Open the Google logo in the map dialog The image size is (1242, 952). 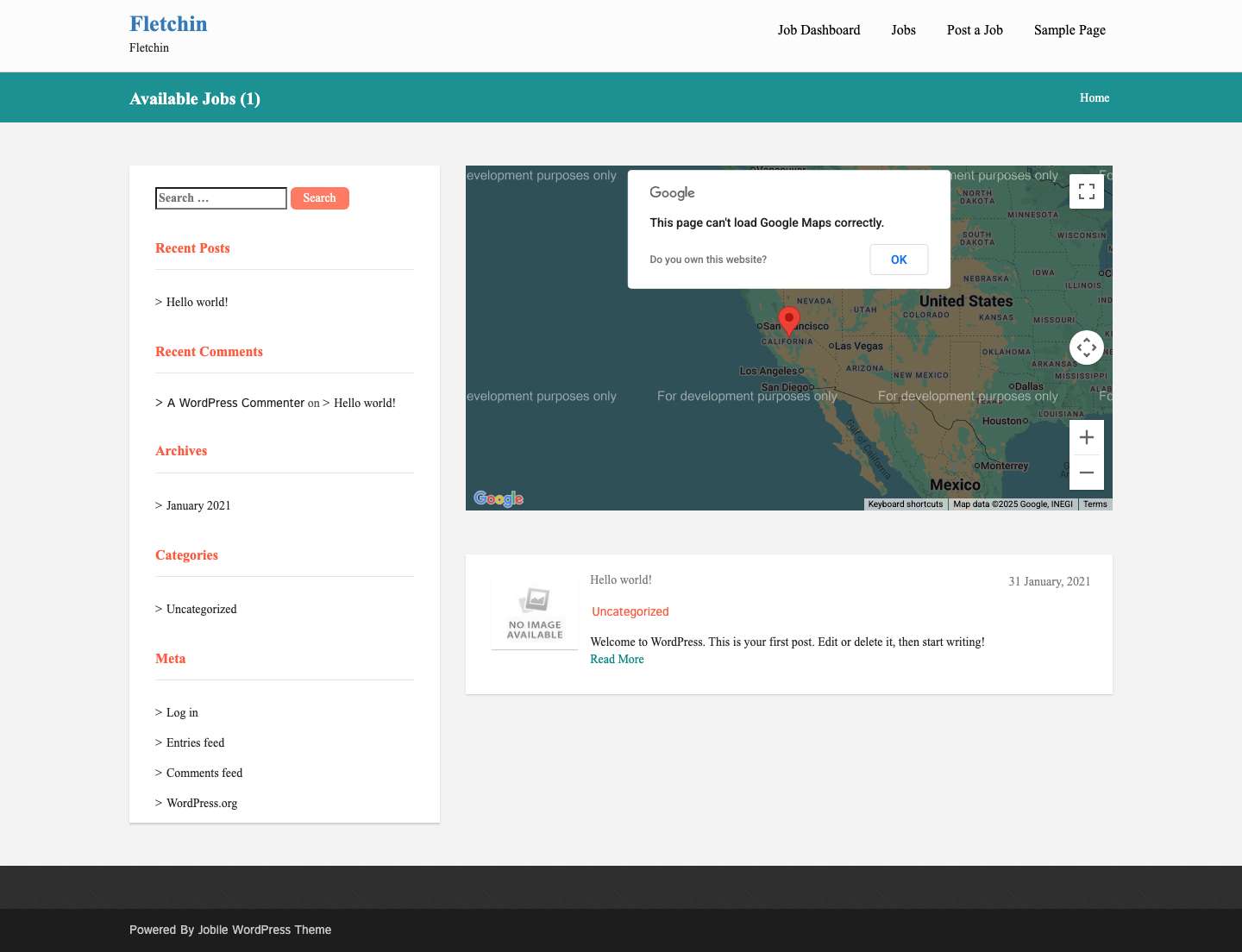coord(672,192)
